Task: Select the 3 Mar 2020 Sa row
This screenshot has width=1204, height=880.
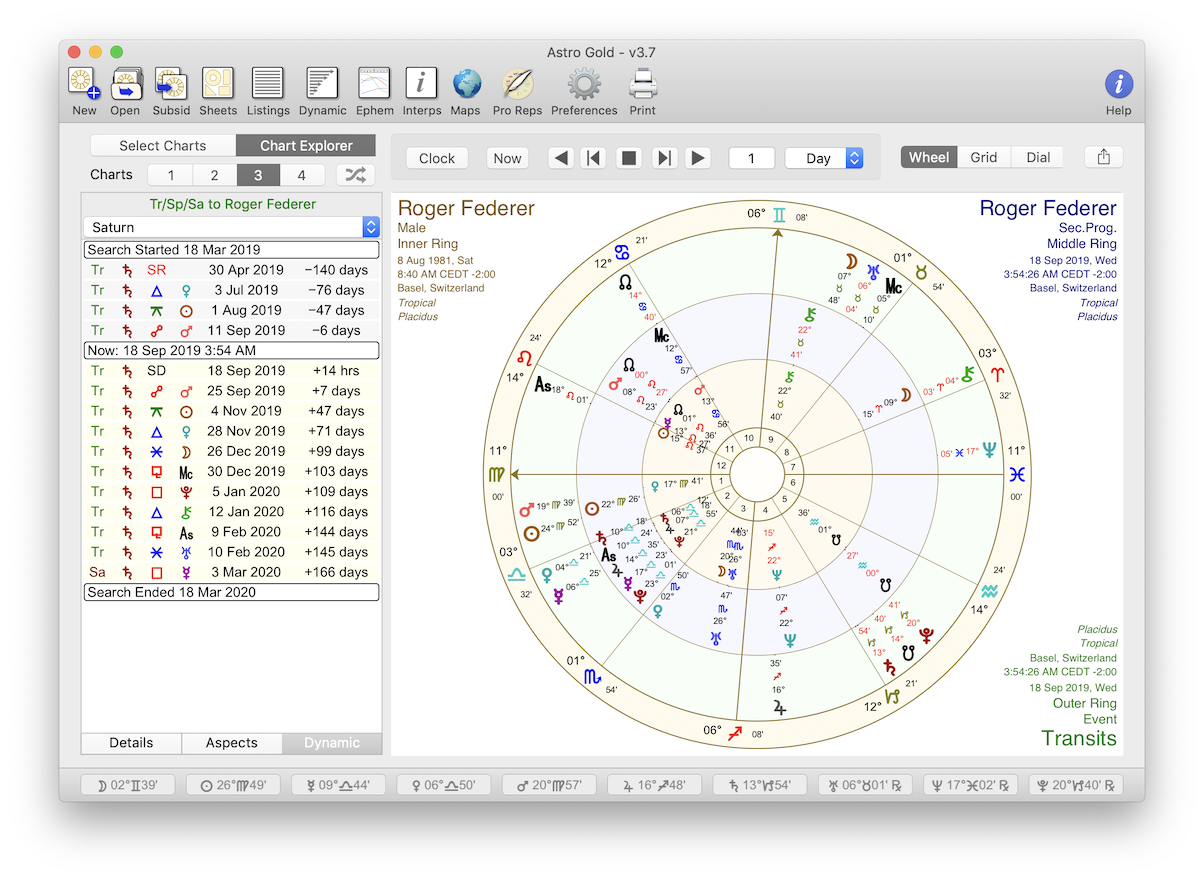Action: coord(231,572)
